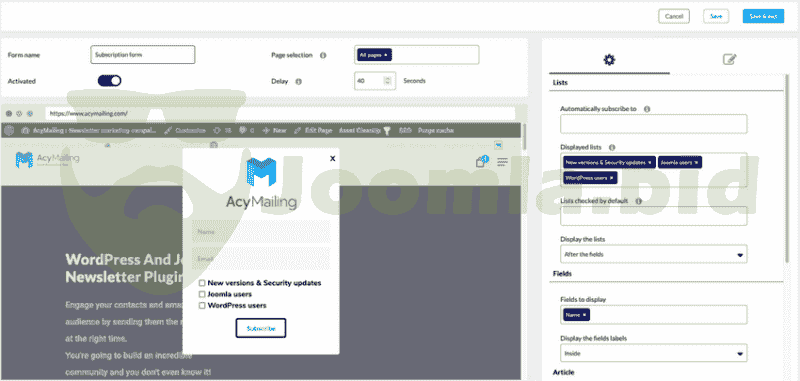
Task: Click the third preview browser circle button
Action: 30,113
